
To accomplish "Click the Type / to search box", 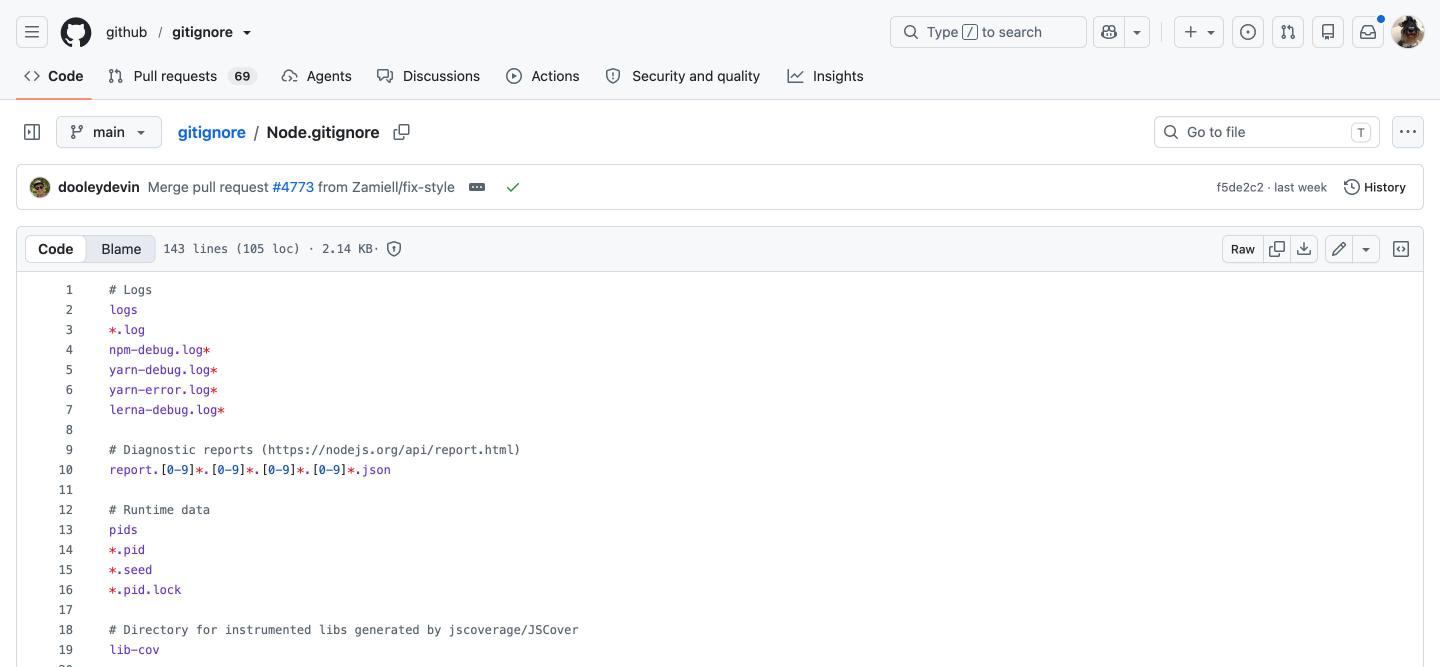I will point(988,32).
